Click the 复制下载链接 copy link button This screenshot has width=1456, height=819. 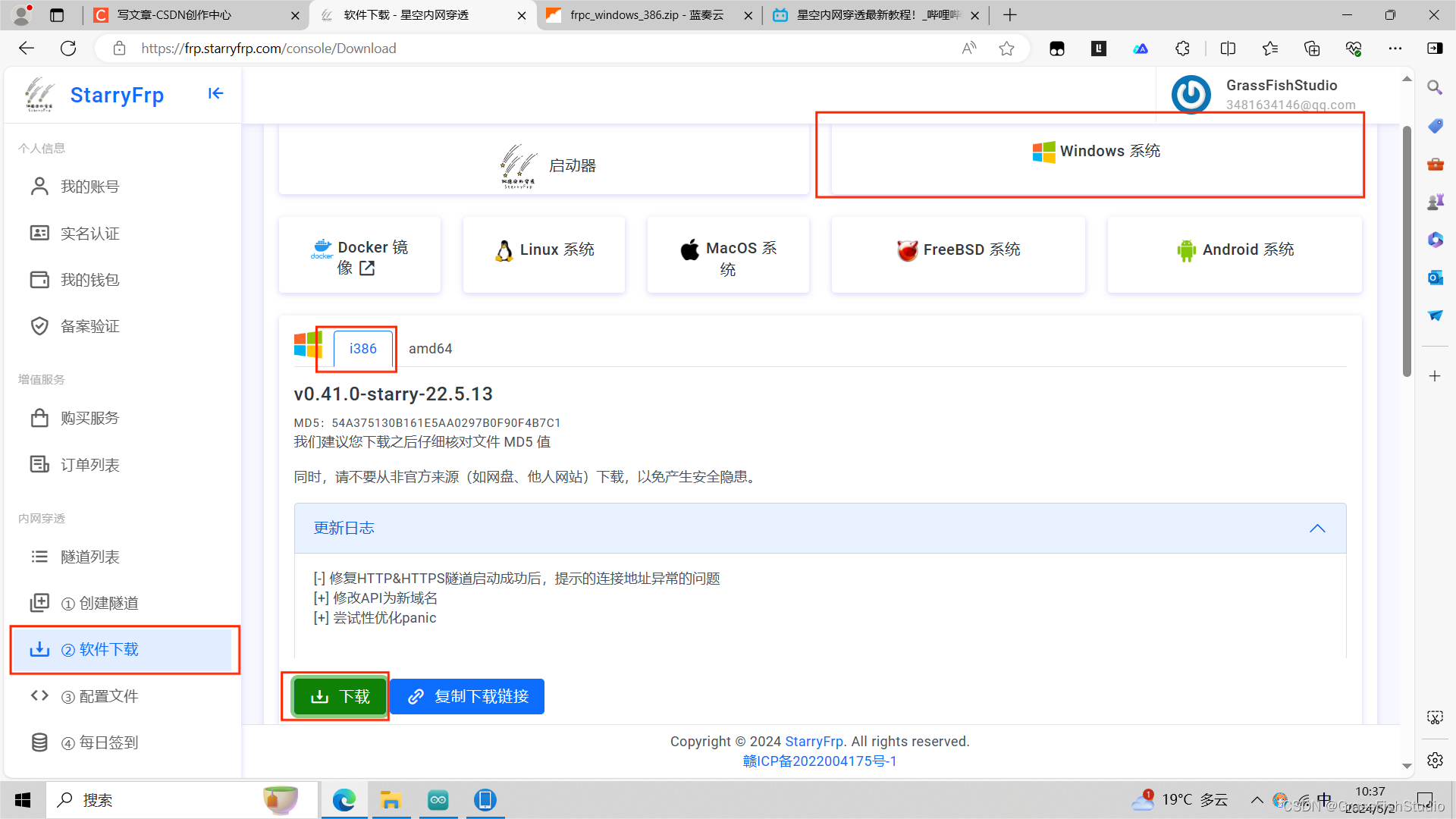[x=466, y=696]
